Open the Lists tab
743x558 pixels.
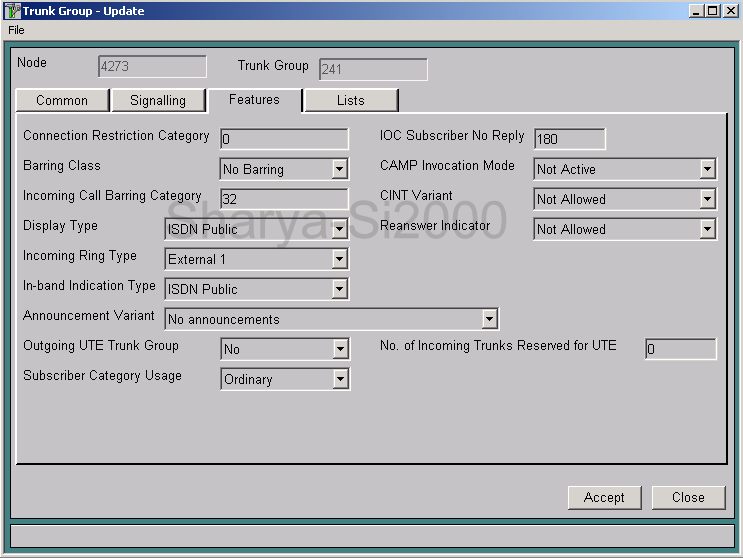(x=350, y=100)
